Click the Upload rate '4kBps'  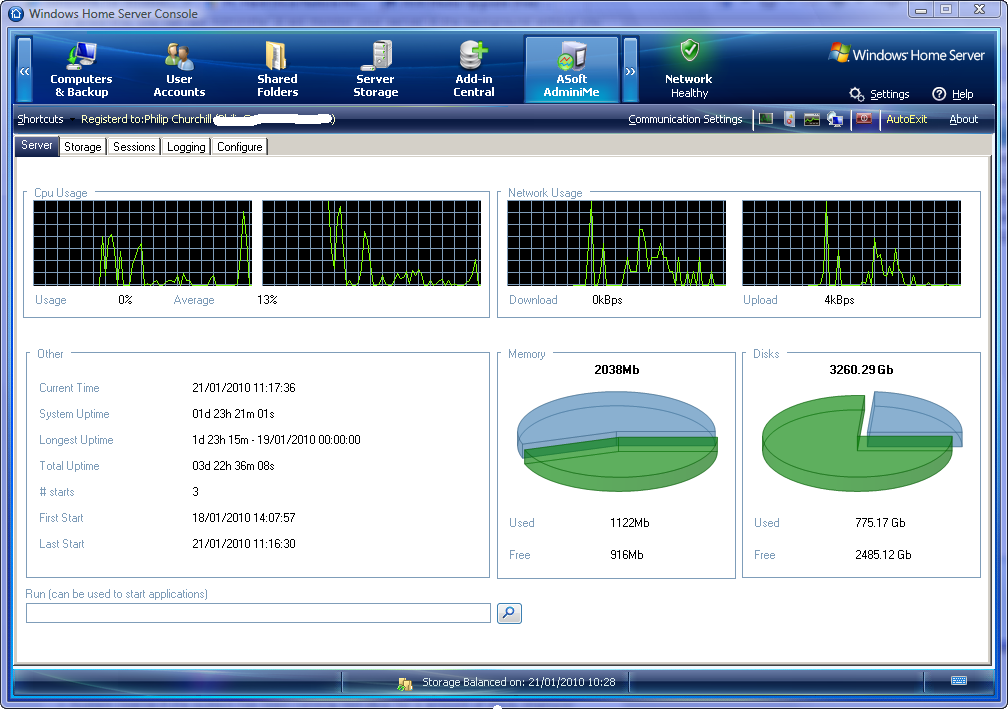[840, 300]
